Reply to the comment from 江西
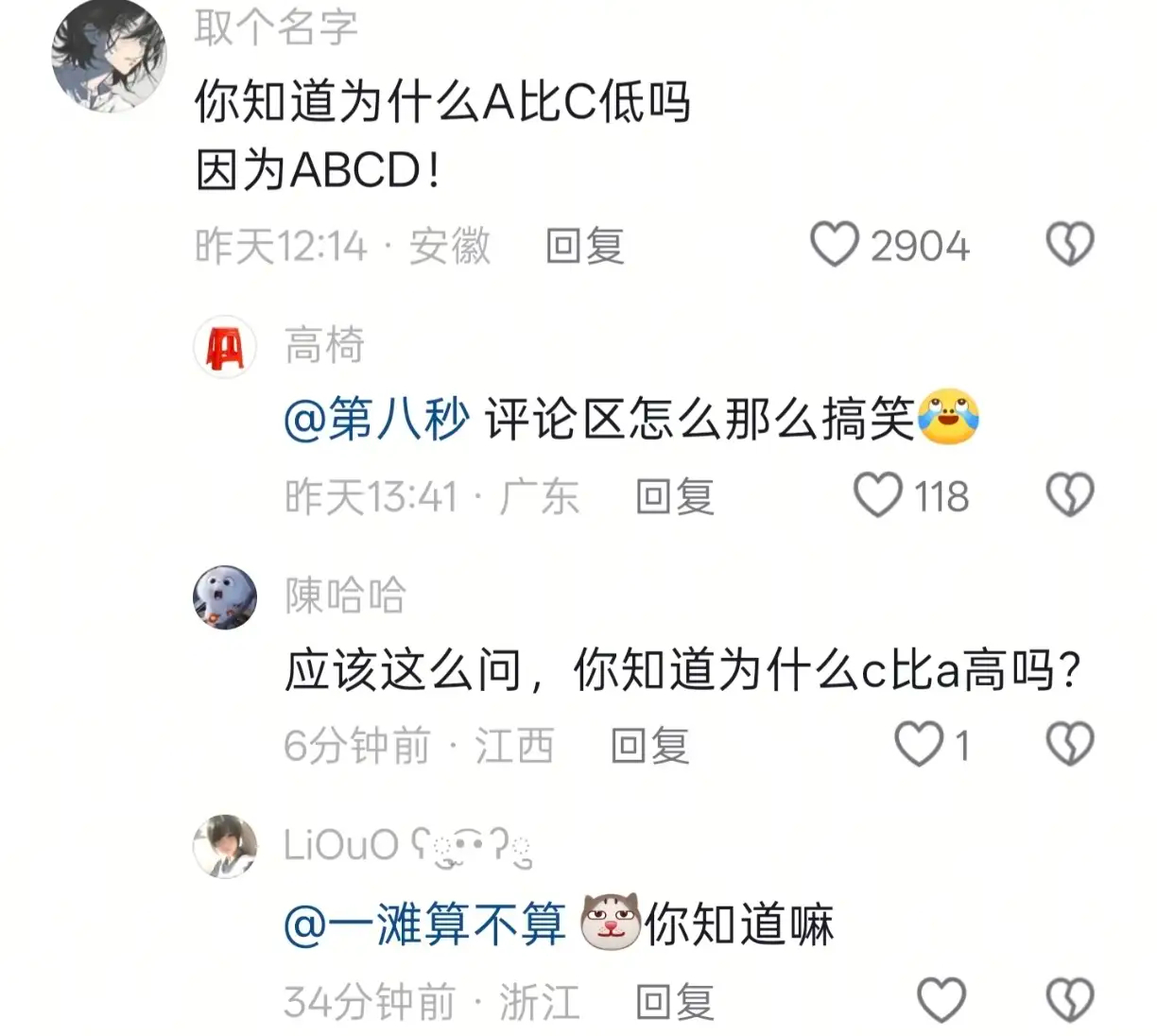This screenshot has width=1157, height=1036. pos(650,746)
